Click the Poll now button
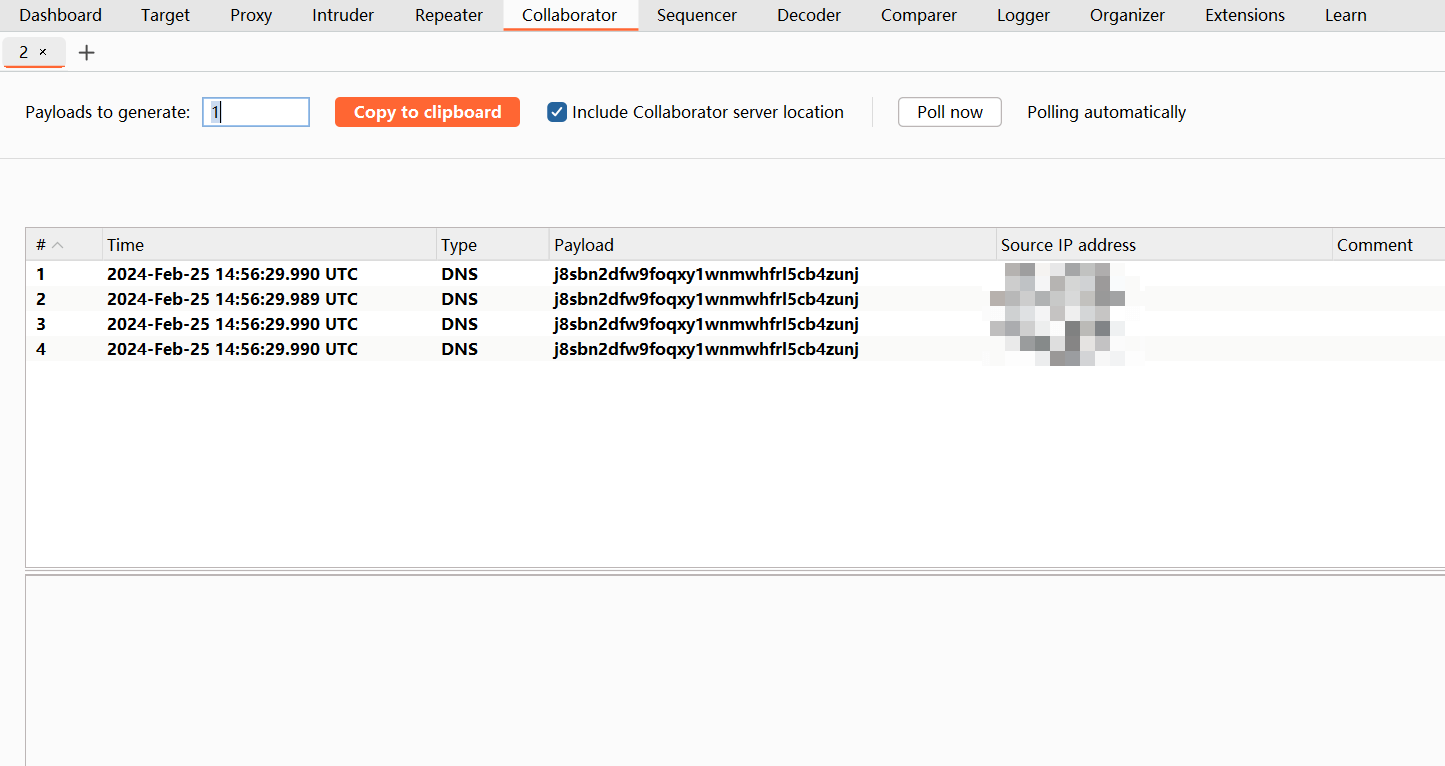The width and height of the screenshot is (1445, 766). coord(950,112)
